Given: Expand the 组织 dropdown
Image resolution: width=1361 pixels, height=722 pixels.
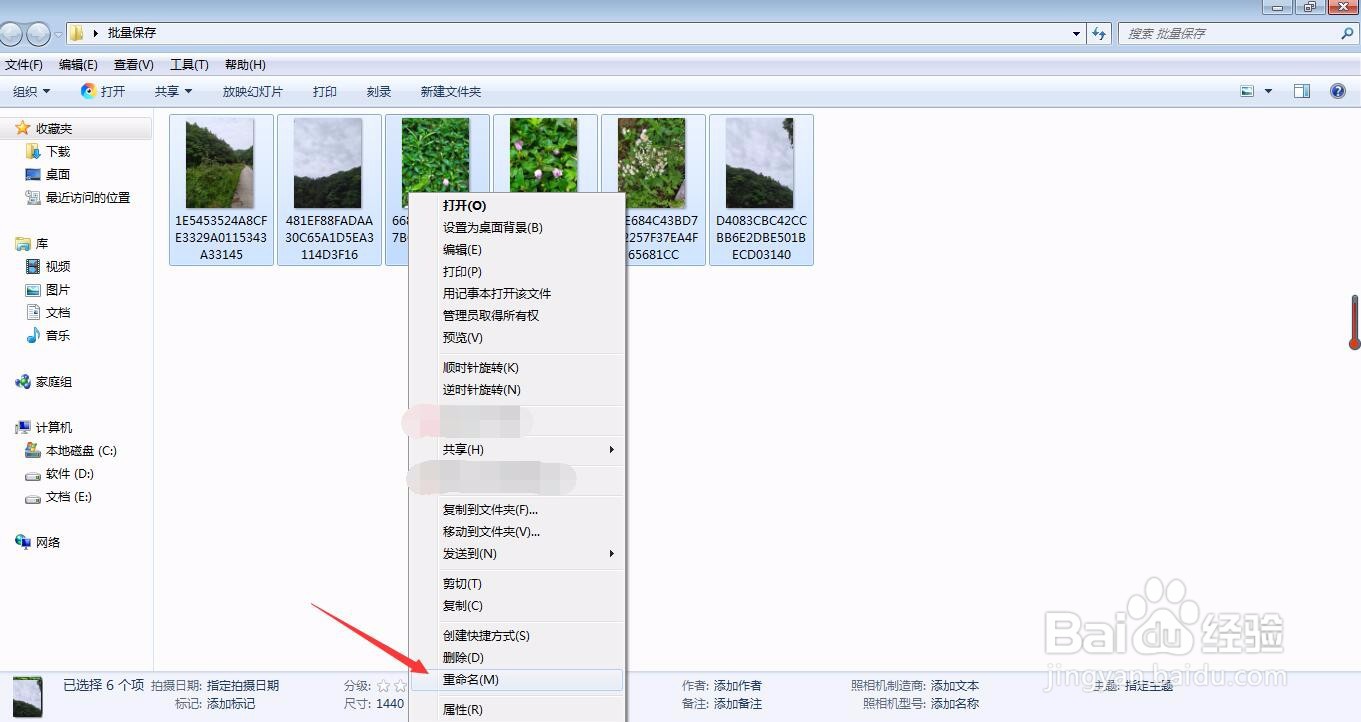Looking at the screenshot, I should tap(31, 91).
